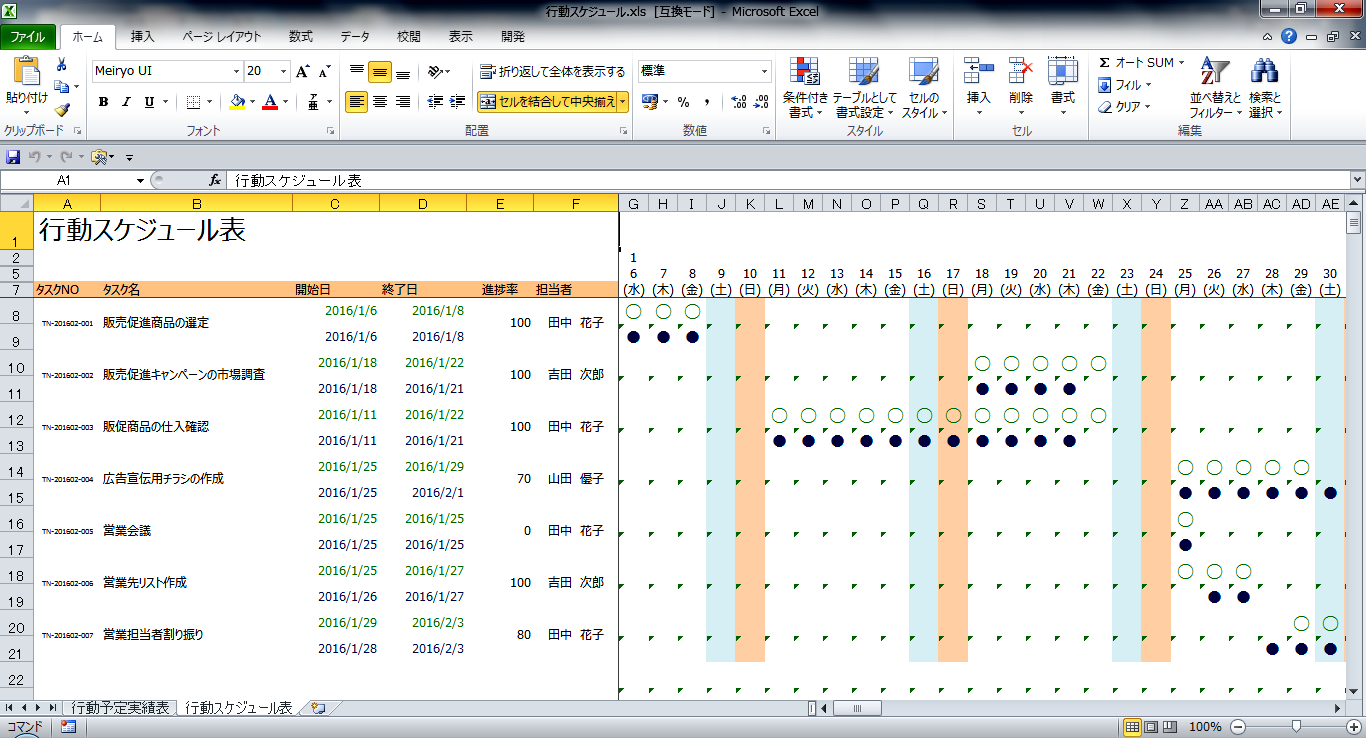Open the ファイル backstage menu
The height and width of the screenshot is (738, 1366).
click(29, 36)
